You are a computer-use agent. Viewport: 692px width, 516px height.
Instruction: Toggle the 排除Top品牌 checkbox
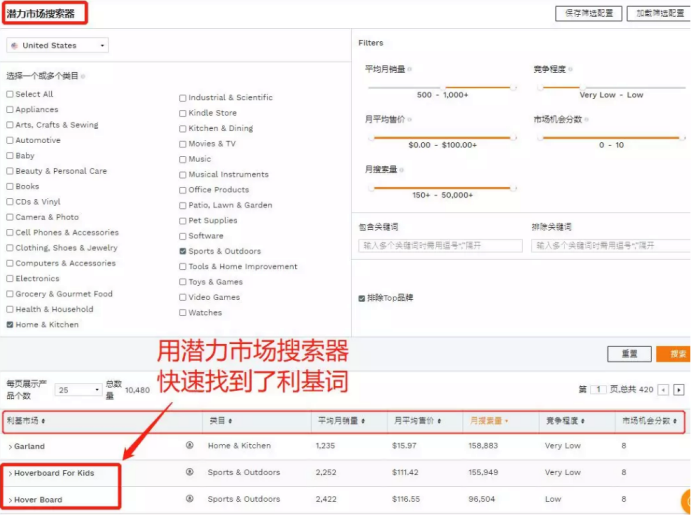coord(362,298)
